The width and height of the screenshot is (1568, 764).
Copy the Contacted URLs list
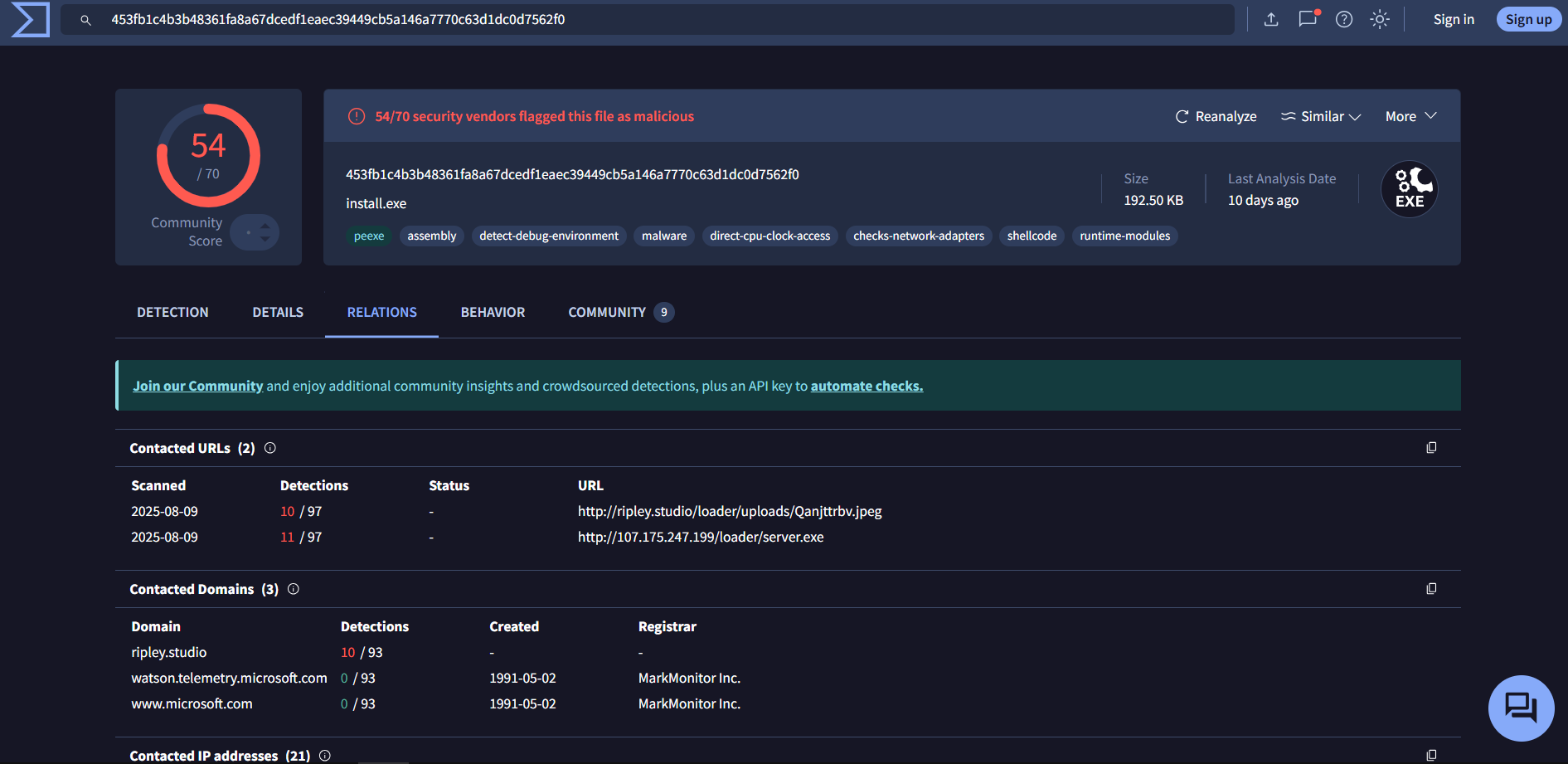[x=1431, y=448]
